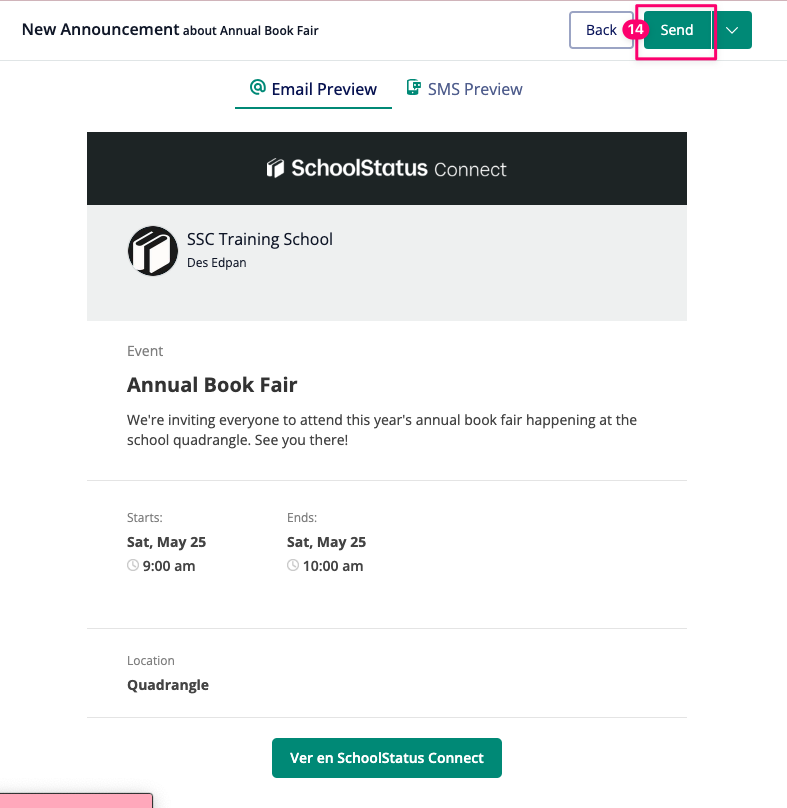
Task: Click the SMS phone icon
Action: coord(413,88)
